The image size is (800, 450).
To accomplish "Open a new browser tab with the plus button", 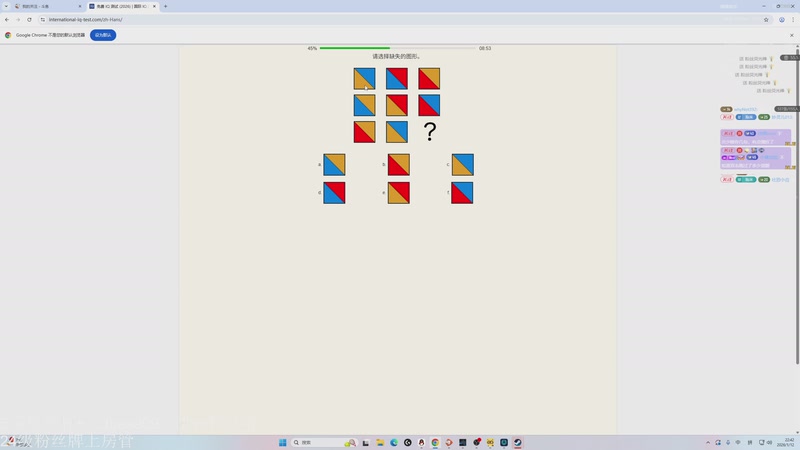I will [165, 6].
